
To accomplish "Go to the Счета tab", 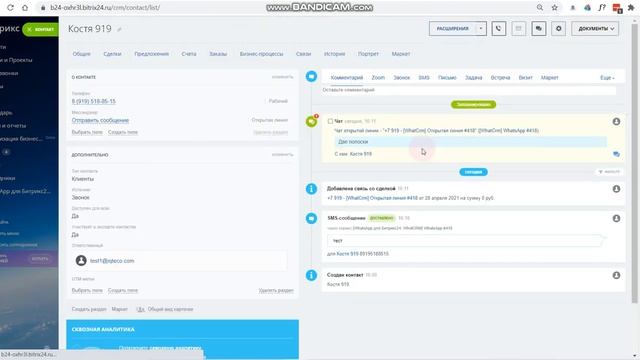I will (189, 54).
